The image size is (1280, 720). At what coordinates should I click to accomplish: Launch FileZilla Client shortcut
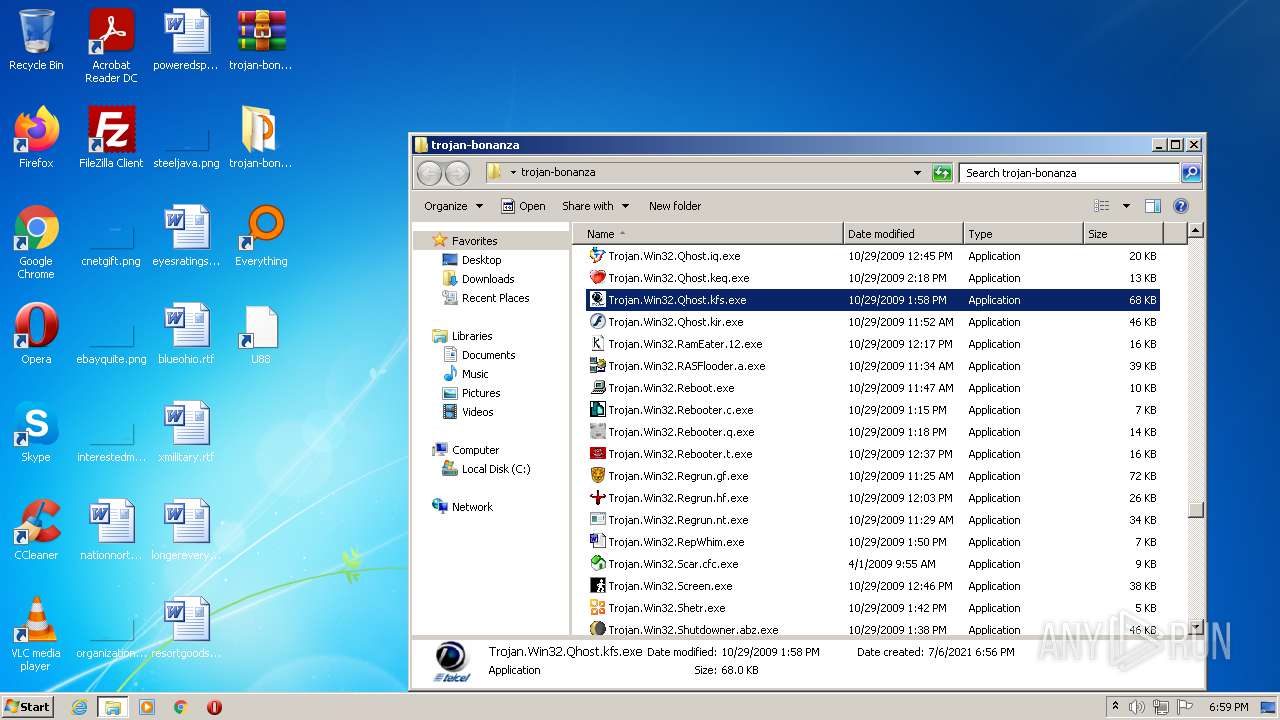coord(111,138)
